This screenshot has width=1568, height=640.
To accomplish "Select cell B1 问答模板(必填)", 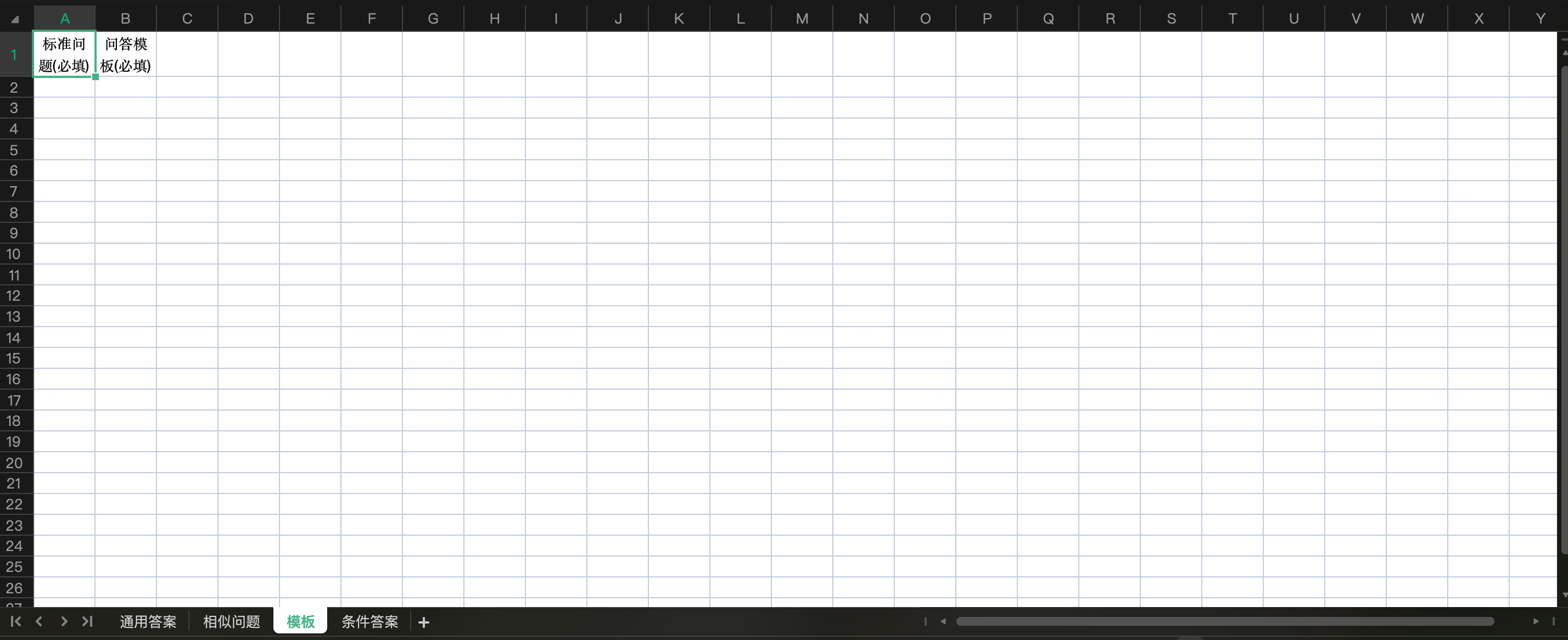I will pos(125,55).
